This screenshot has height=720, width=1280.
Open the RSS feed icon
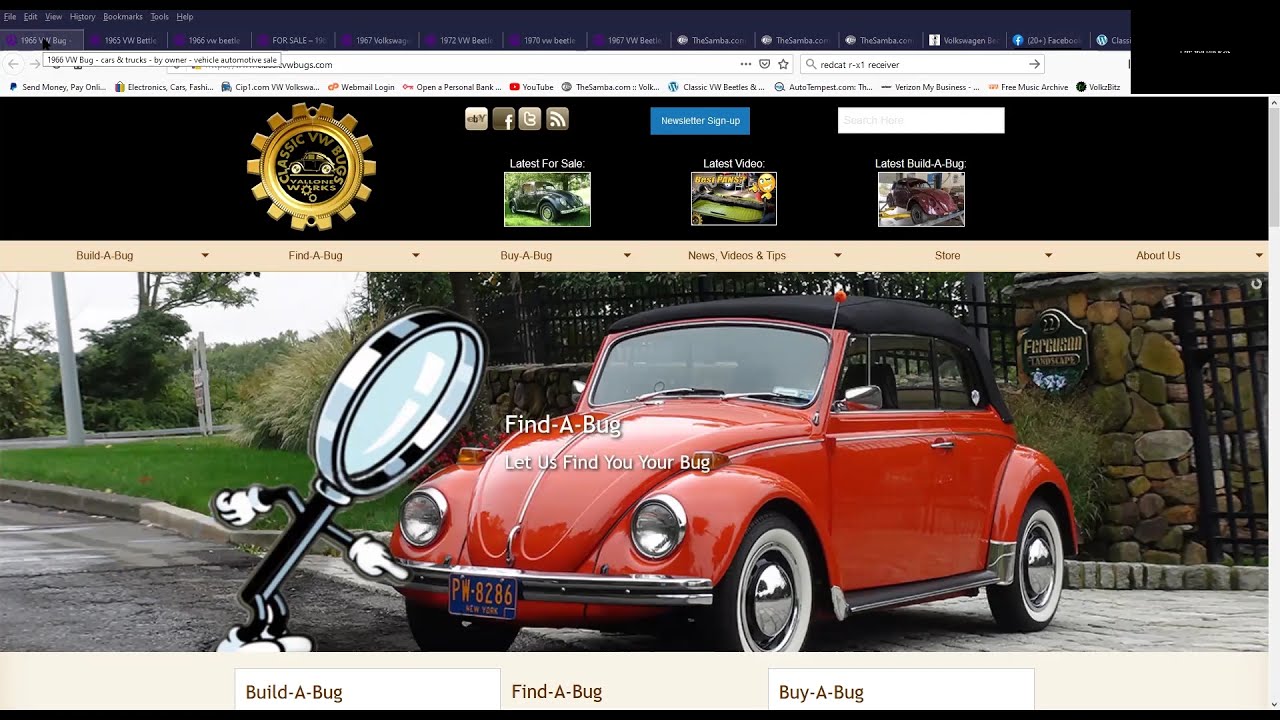pyautogui.click(x=557, y=119)
